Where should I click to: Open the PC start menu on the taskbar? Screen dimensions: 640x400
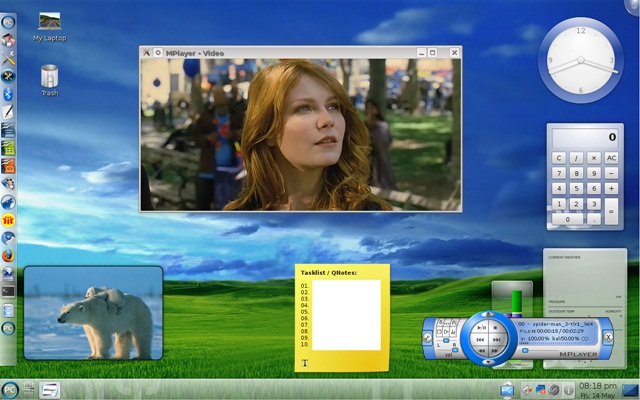(9, 390)
